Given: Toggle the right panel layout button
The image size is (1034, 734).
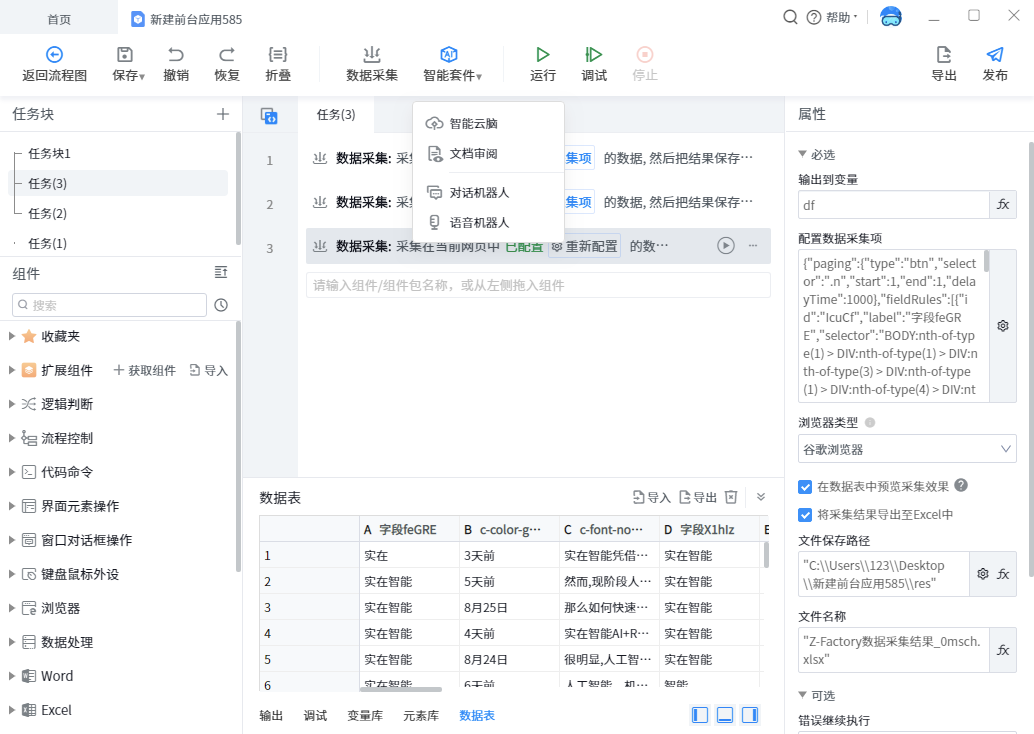Looking at the screenshot, I should [x=749, y=715].
